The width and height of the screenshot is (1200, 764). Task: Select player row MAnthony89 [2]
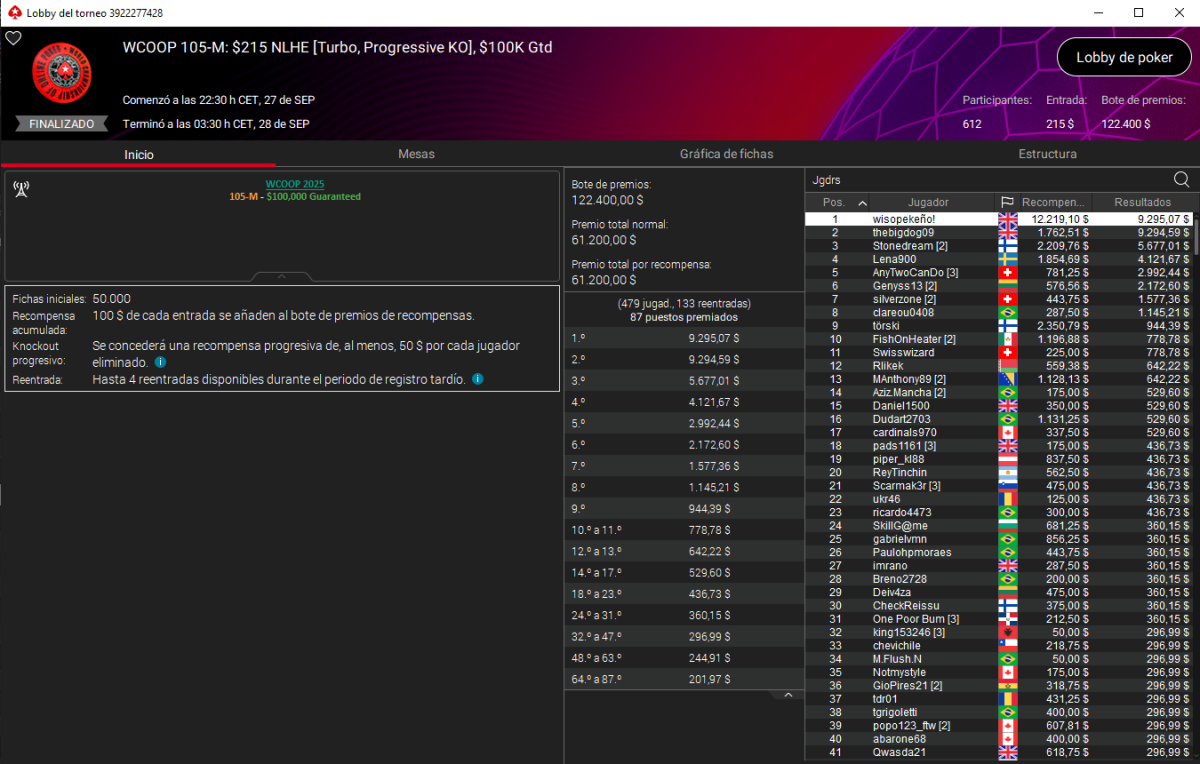[999, 379]
